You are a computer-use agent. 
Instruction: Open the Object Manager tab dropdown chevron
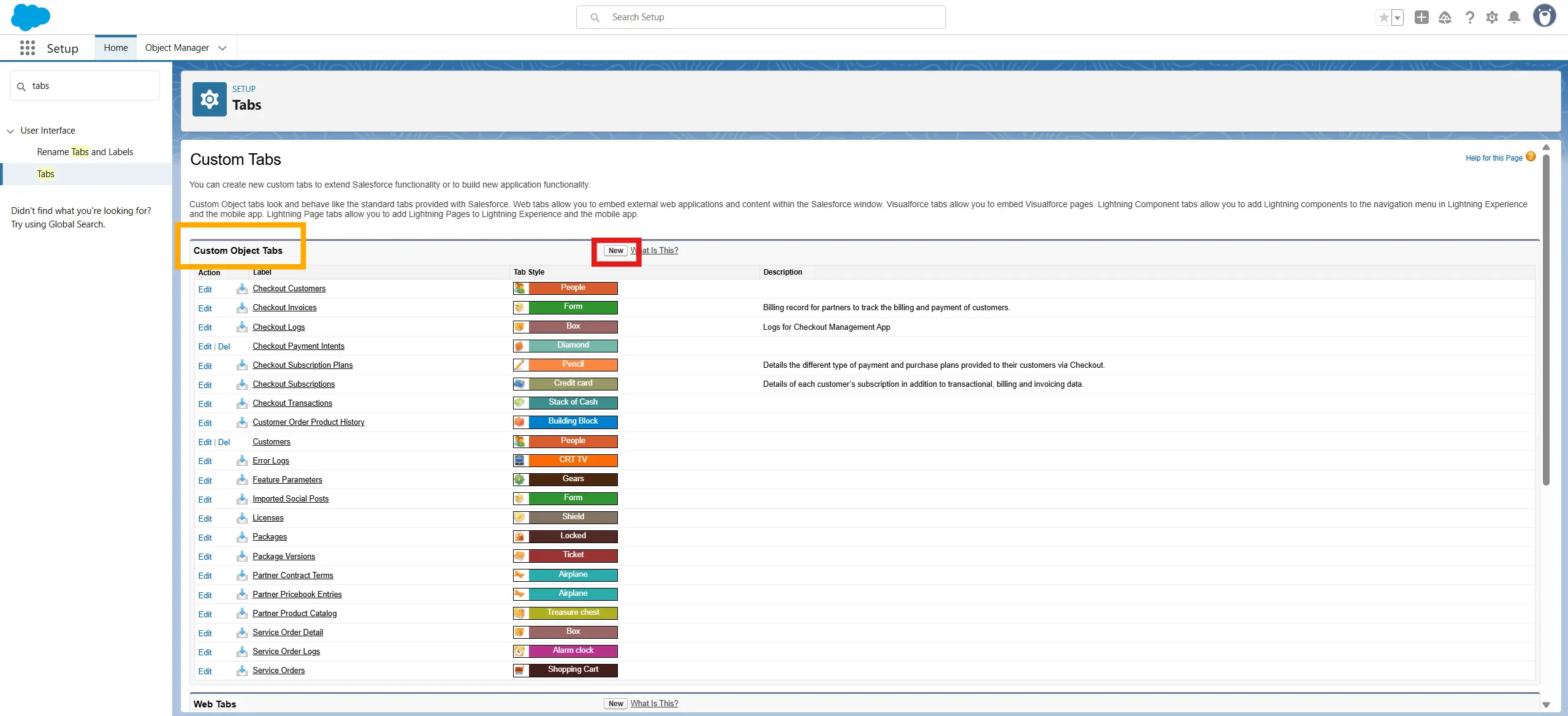coord(223,48)
